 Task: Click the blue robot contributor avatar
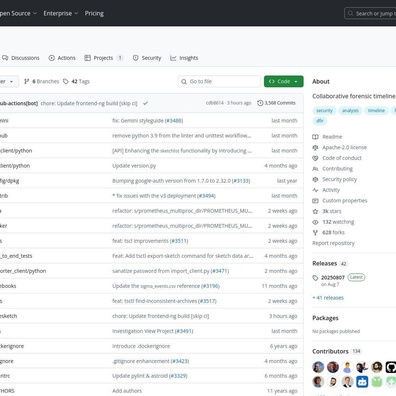362,382
